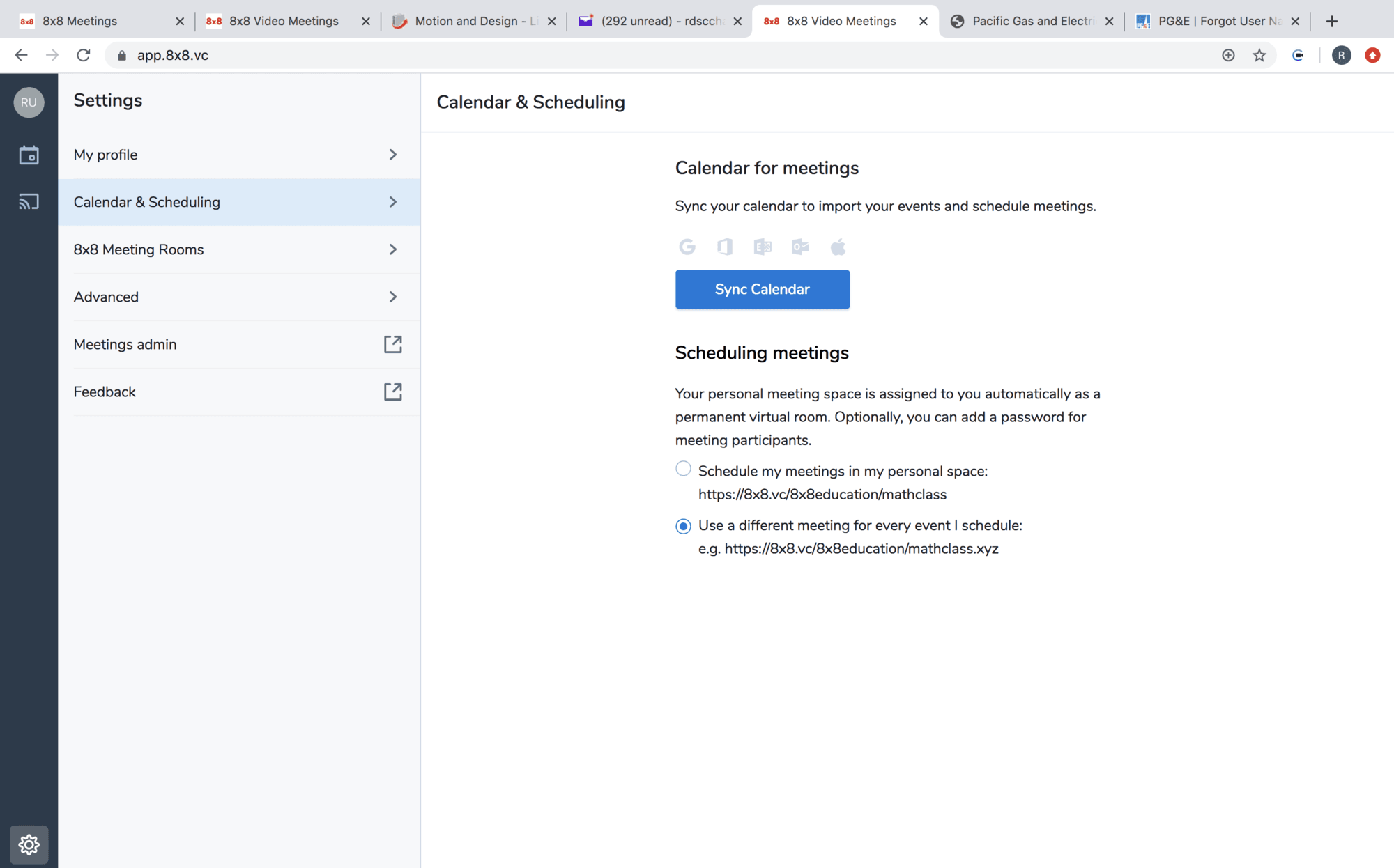Select schedule meetings in personal space
Image resolution: width=1394 pixels, height=868 pixels.
coord(683,469)
